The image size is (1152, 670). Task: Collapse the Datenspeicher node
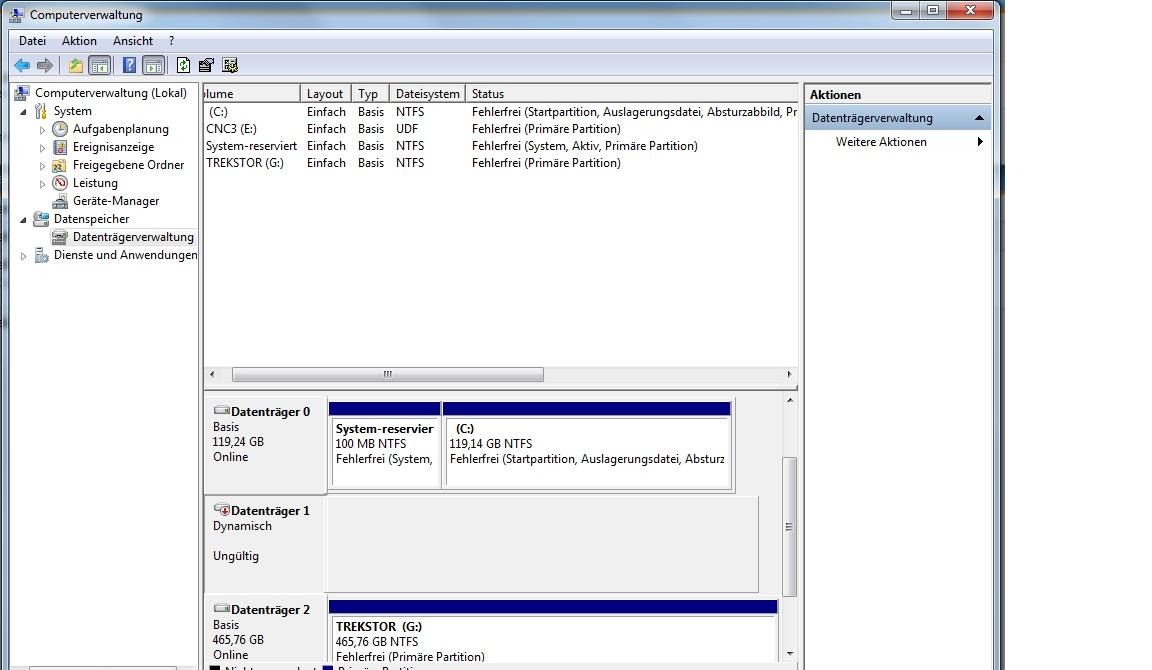click(x=23, y=220)
